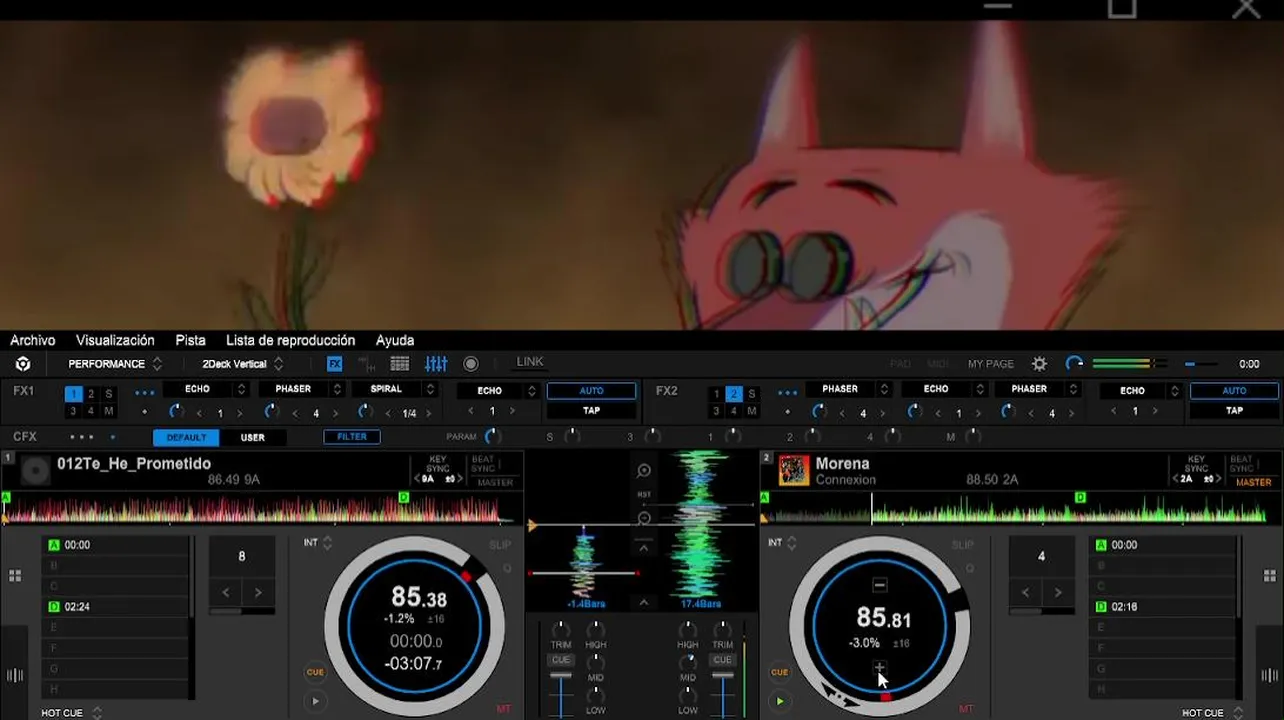Open the 2Deck Vertical layout dropdown
Screen dimensions: 1284x720
[x=243, y=364]
